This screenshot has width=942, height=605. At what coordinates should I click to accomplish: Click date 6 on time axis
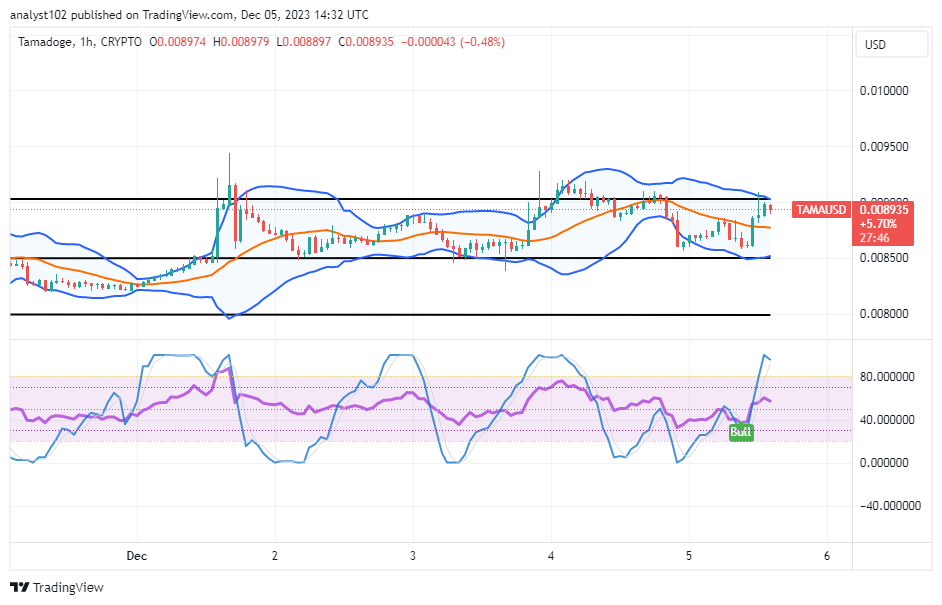827,556
